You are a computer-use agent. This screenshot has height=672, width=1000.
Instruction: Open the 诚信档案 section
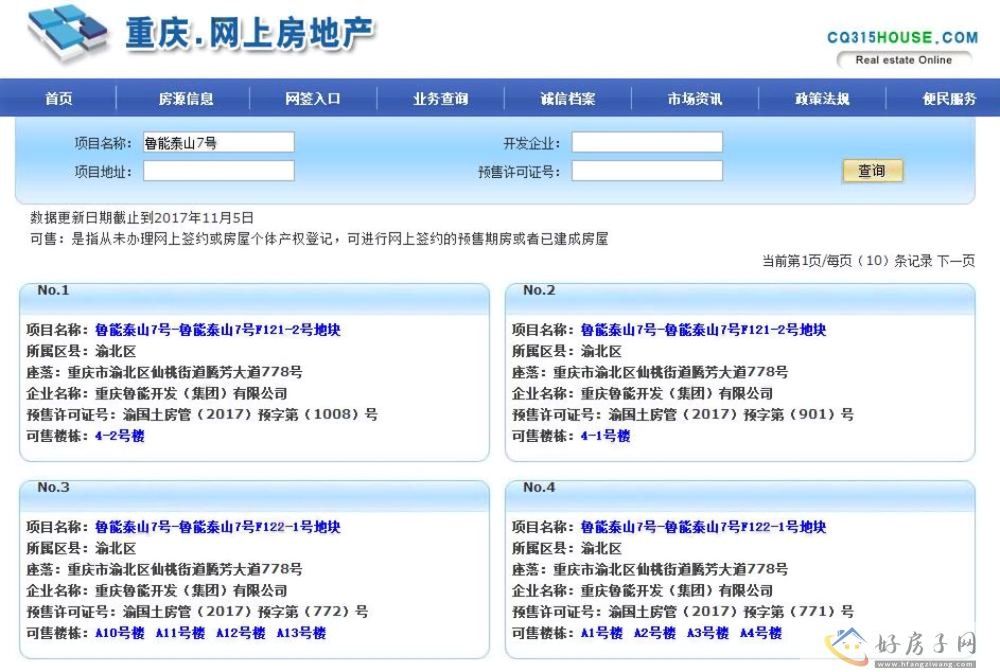(x=568, y=99)
